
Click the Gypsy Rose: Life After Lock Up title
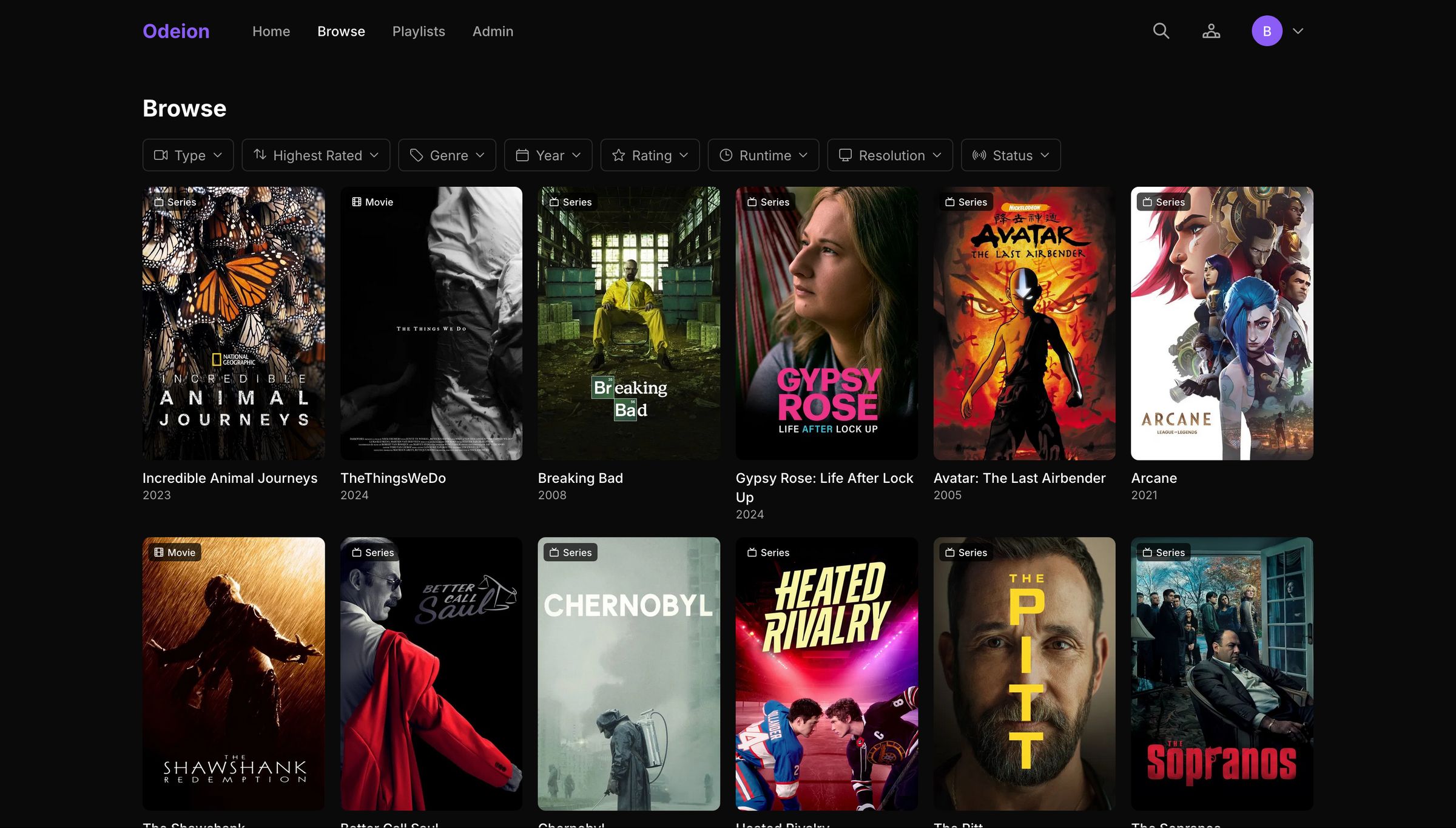(824, 488)
